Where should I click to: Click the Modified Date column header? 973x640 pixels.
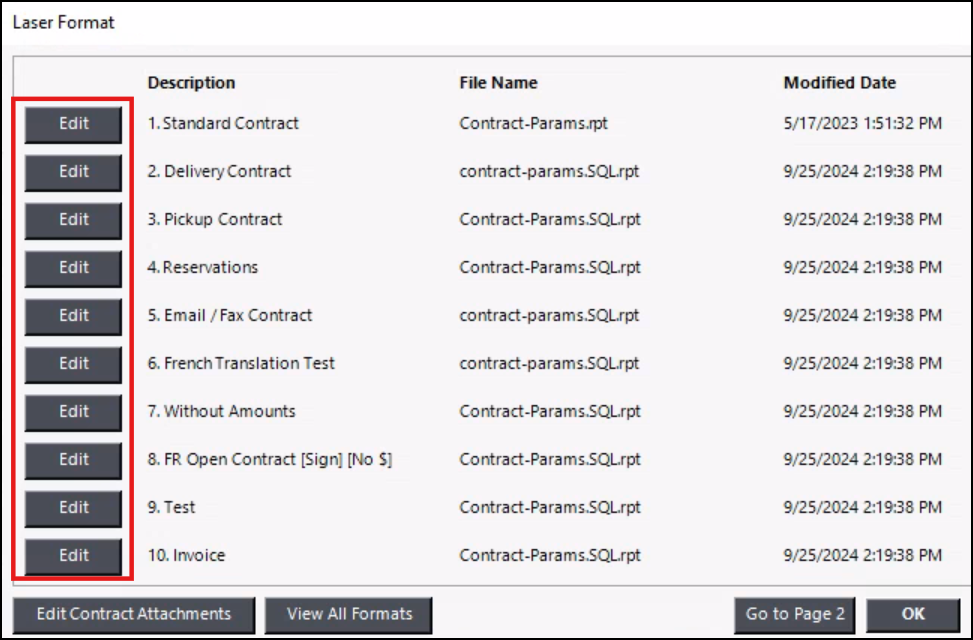click(x=839, y=83)
